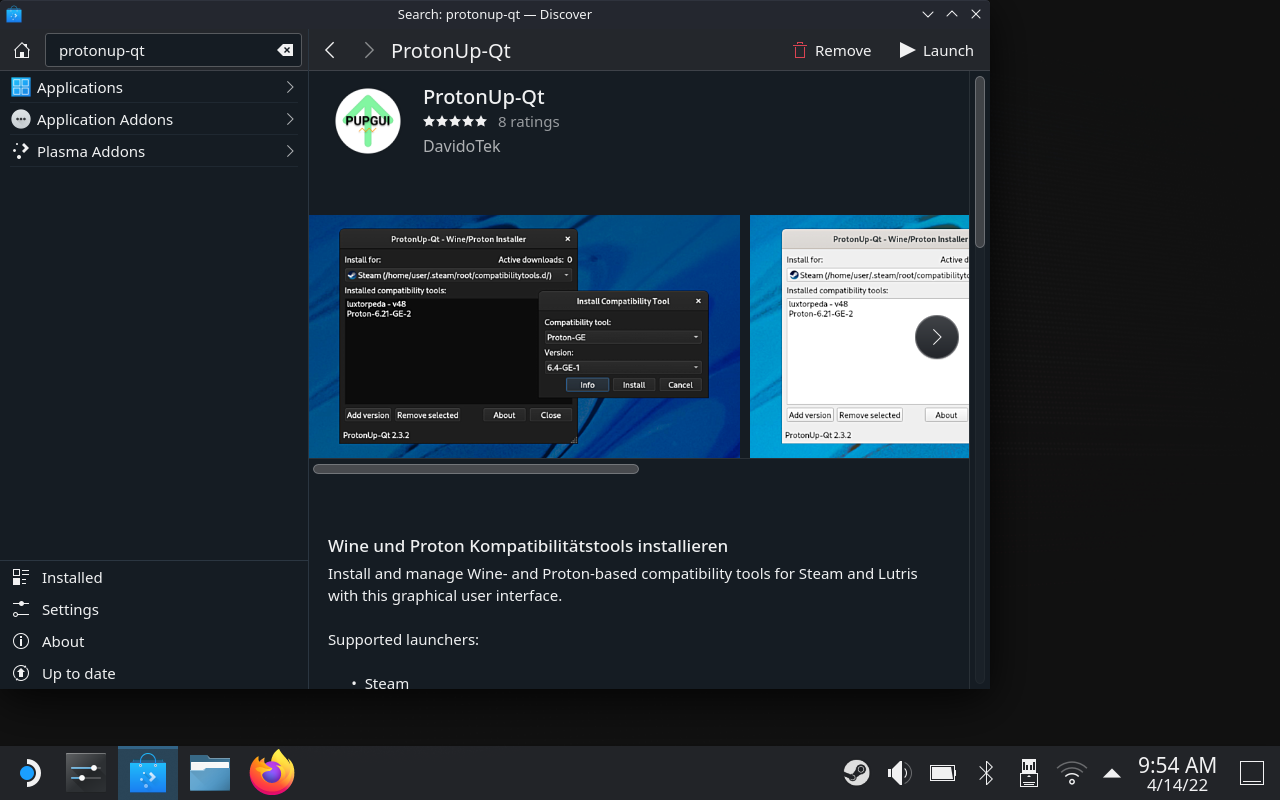Go to the Discover home page icon
This screenshot has height=800, width=1280.
pos(22,51)
